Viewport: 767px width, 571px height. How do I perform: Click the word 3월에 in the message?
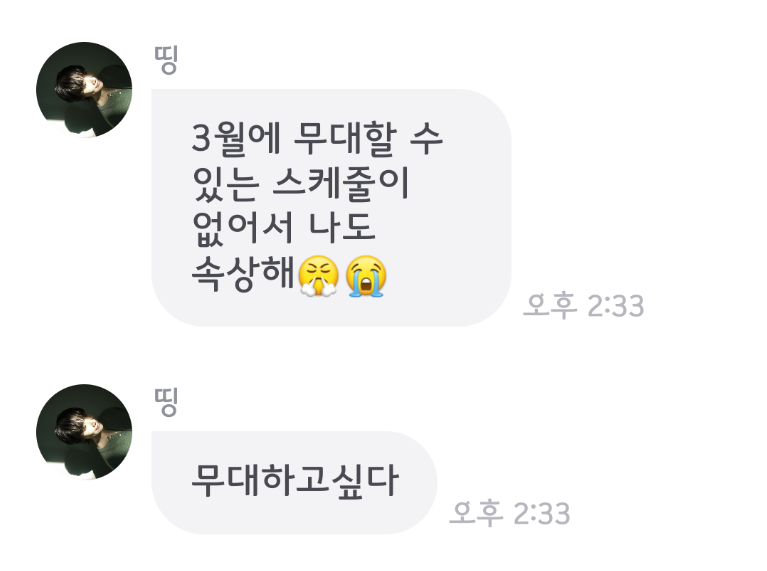pyautogui.click(x=236, y=138)
